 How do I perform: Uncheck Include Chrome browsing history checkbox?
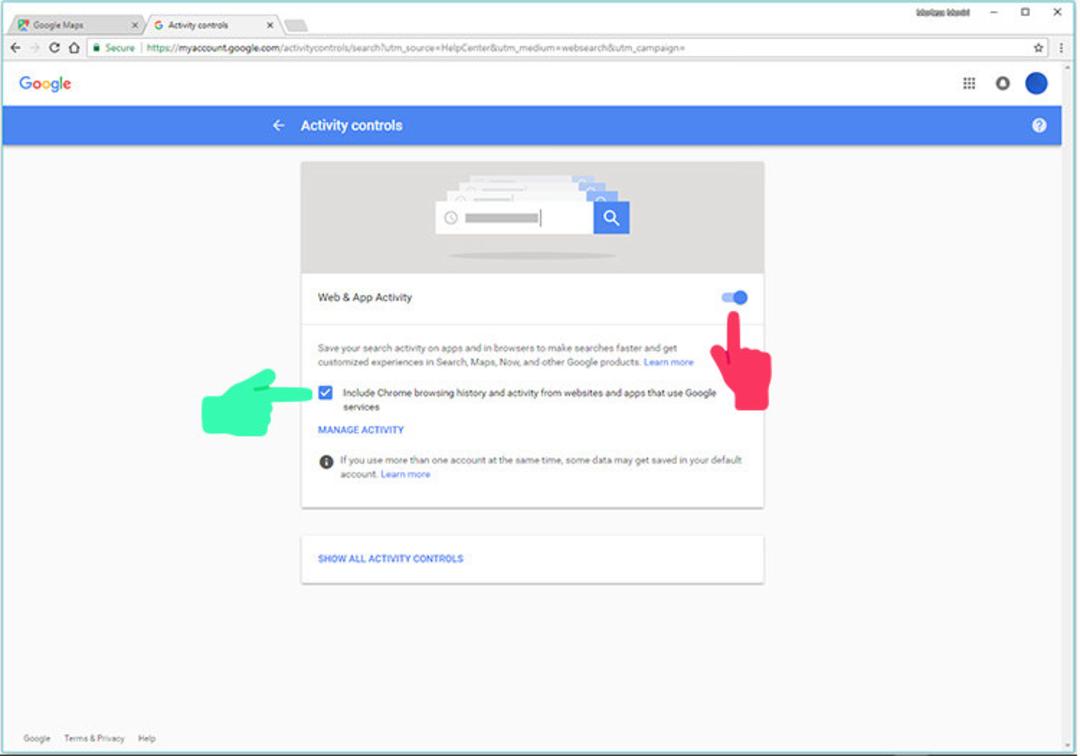(326, 392)
